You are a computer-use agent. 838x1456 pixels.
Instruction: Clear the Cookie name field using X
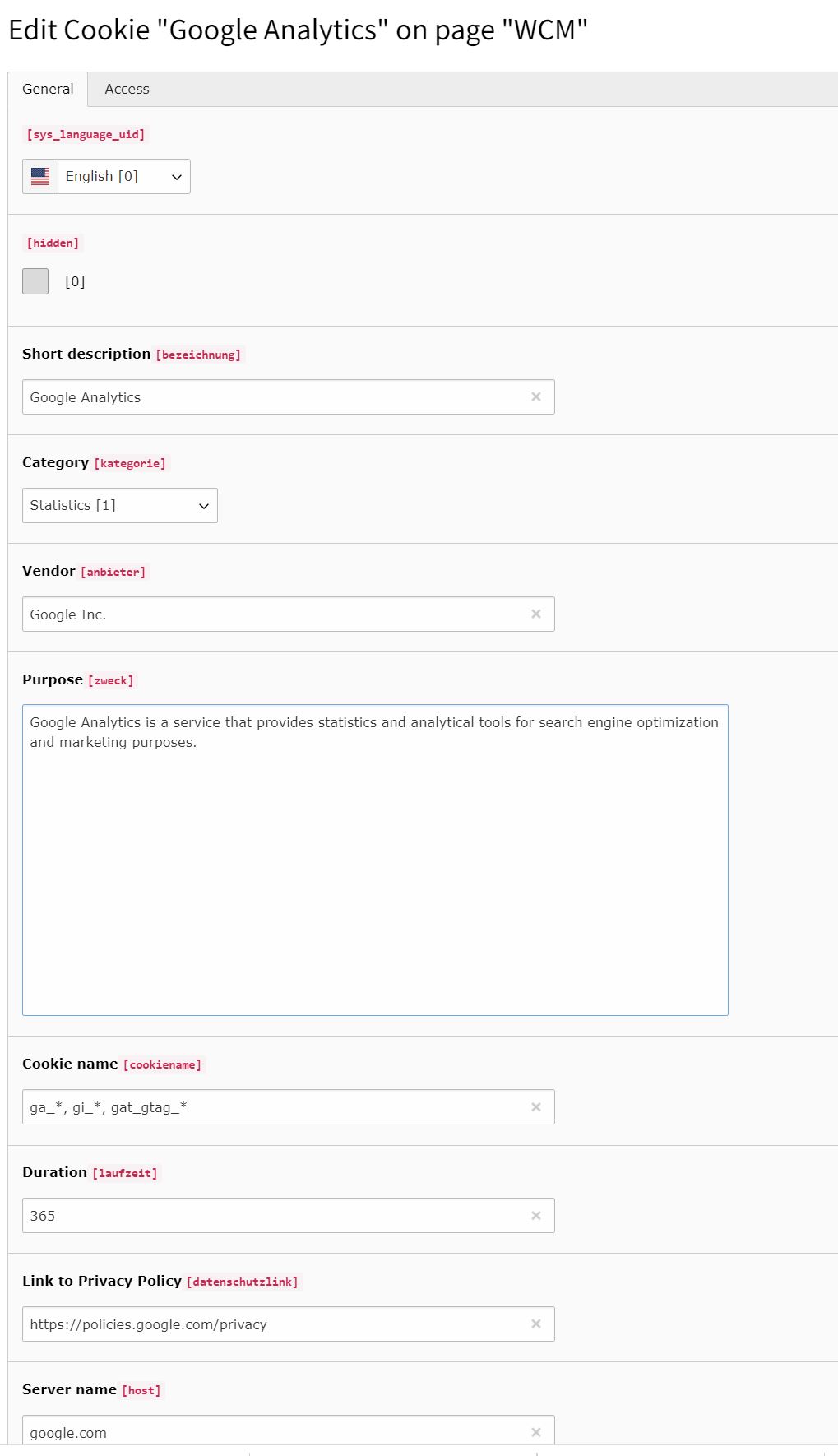(536, 1107)
